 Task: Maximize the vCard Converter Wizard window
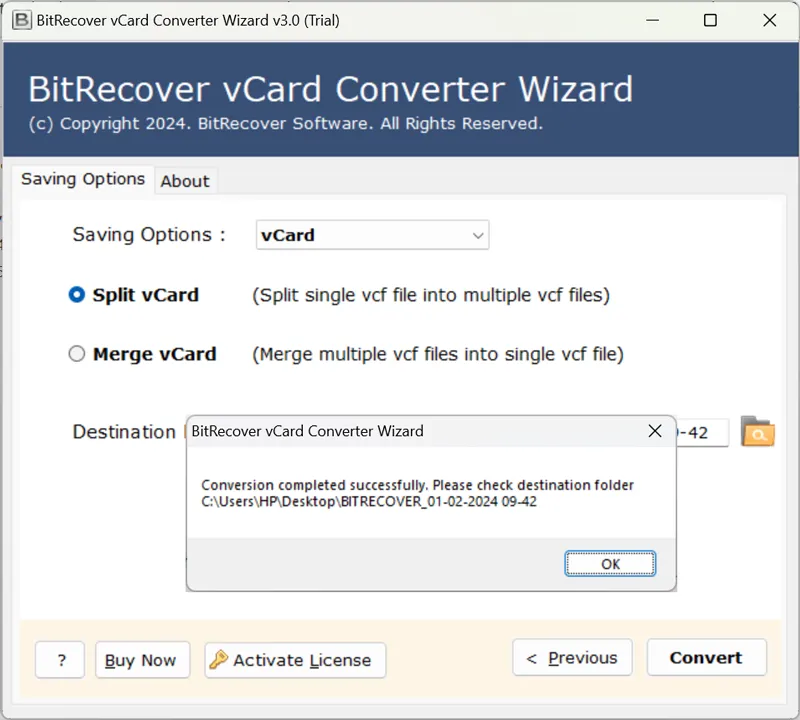coord(710,20)
